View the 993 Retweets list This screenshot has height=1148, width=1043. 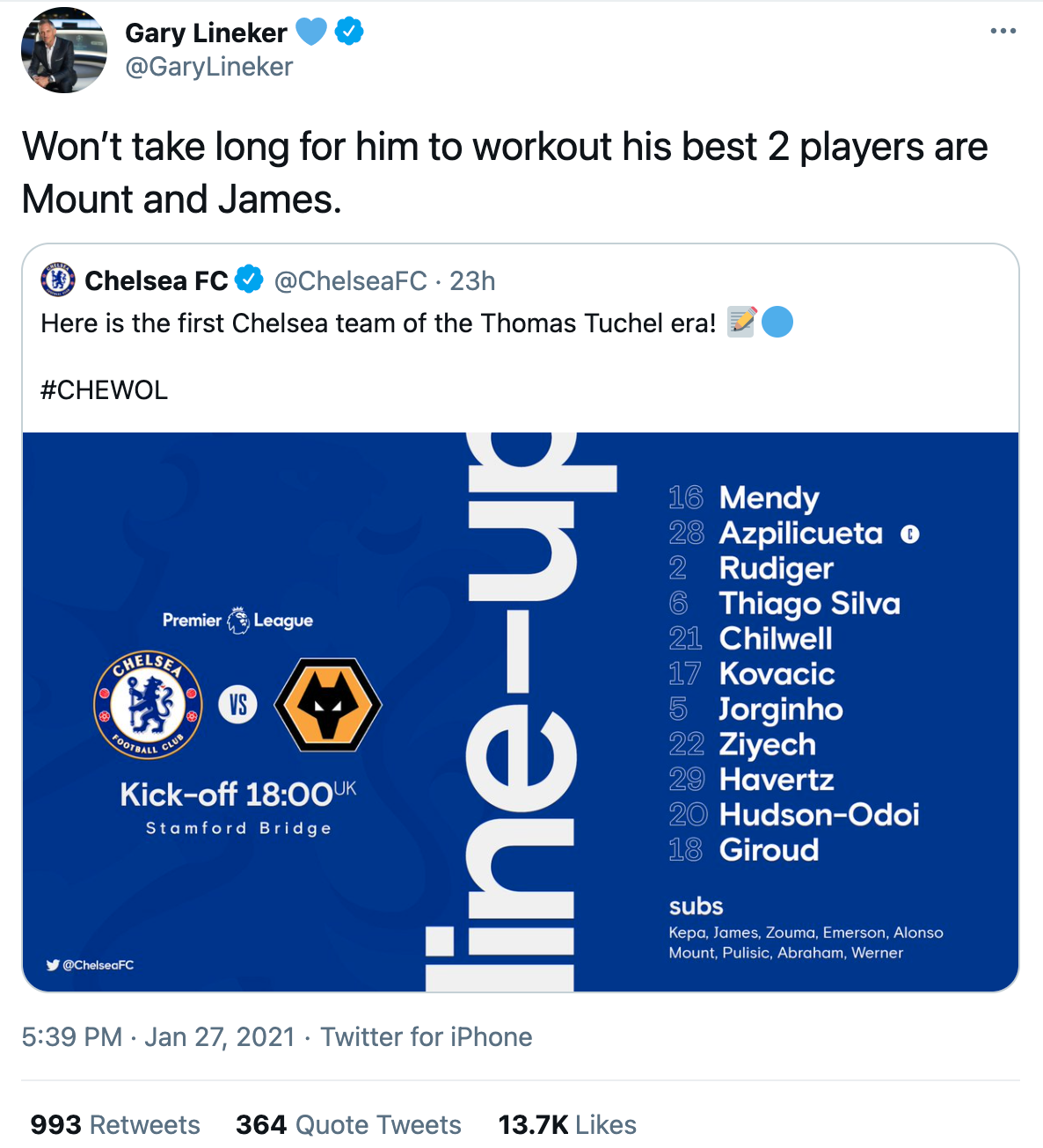115,1124
